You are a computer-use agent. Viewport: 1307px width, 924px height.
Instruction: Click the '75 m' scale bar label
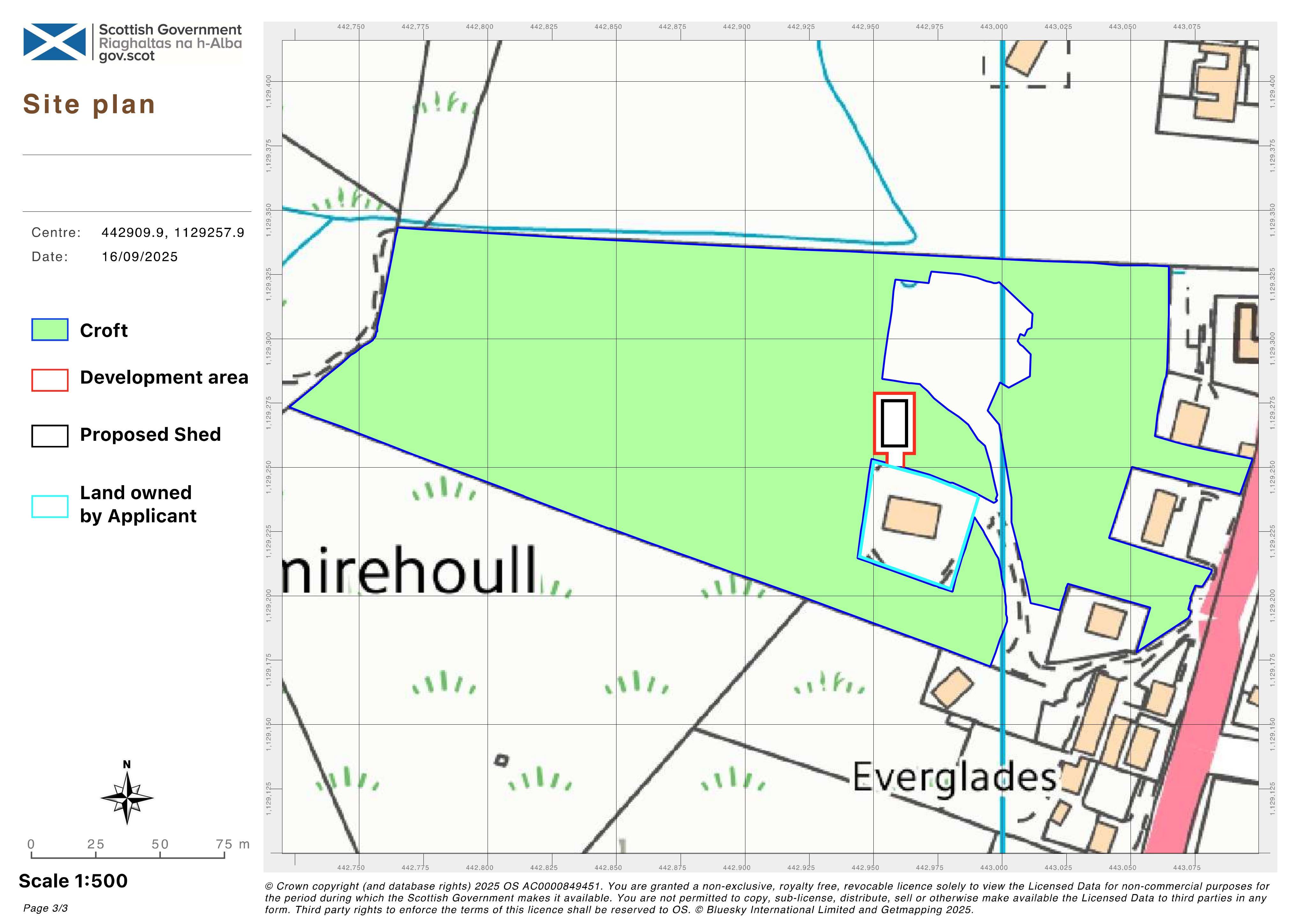pyautogui.click(x=233, y=844)
